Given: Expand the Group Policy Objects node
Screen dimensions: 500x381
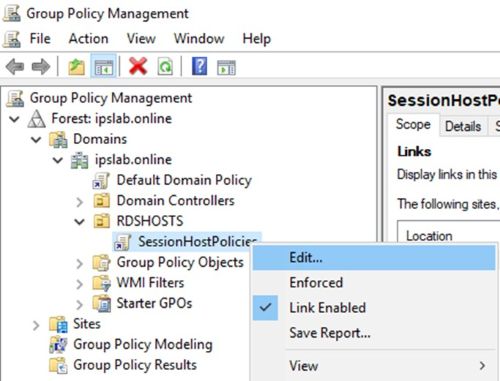Looking at the screenshot, I should pyautogui.click(x=79, y=263).
